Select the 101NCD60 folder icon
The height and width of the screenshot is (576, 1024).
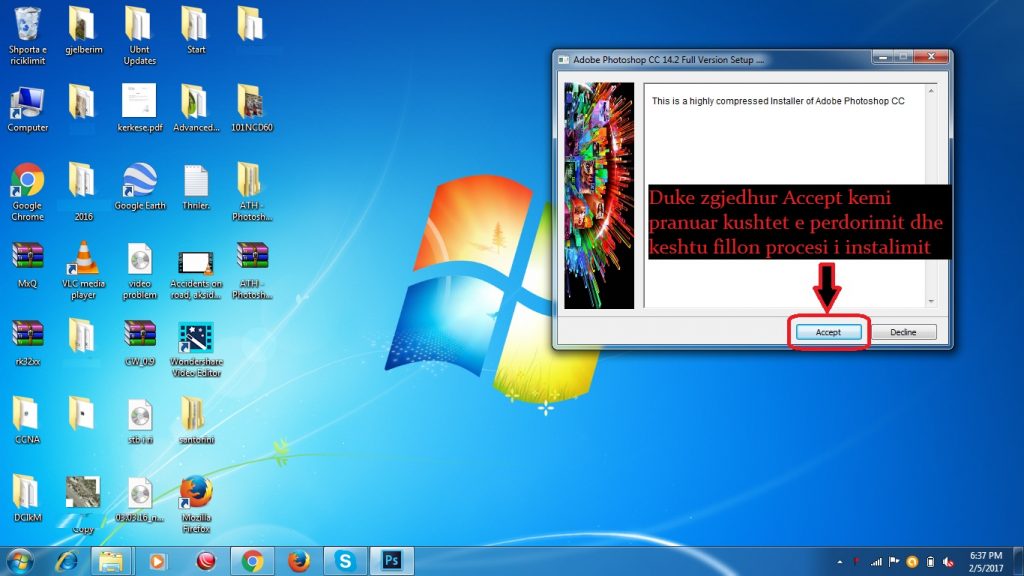251,108
